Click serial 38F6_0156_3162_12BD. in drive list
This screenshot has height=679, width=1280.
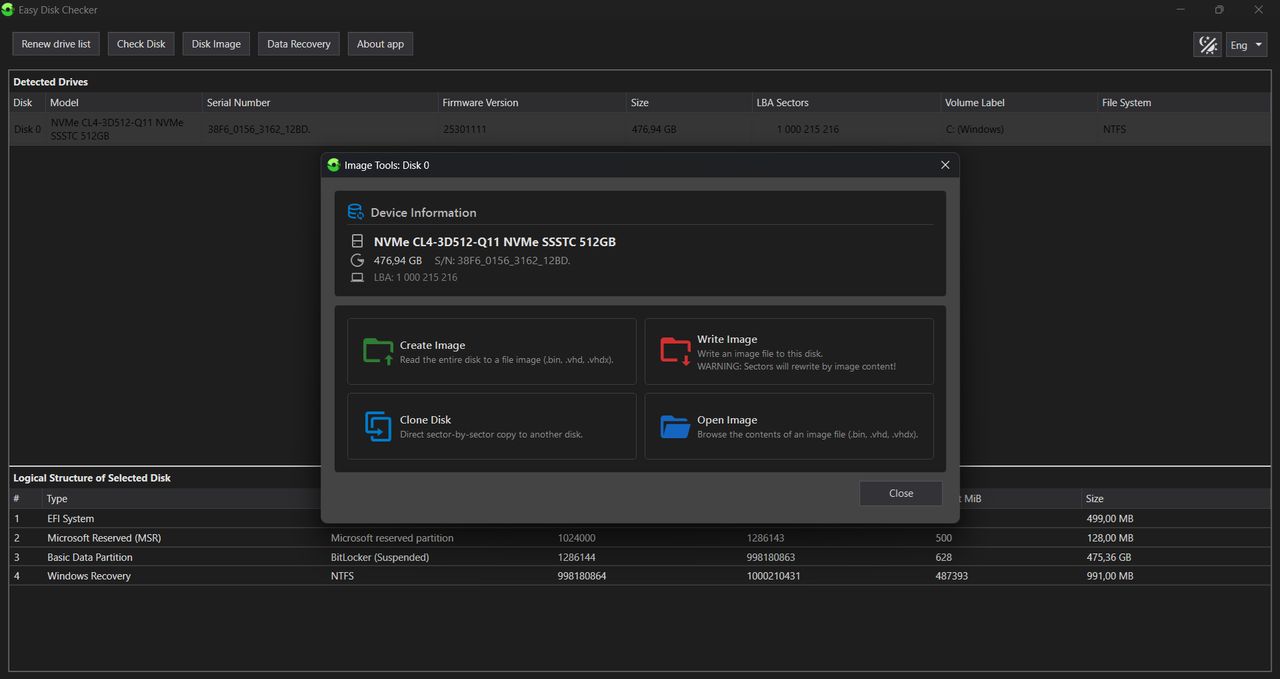coord(259,129)
